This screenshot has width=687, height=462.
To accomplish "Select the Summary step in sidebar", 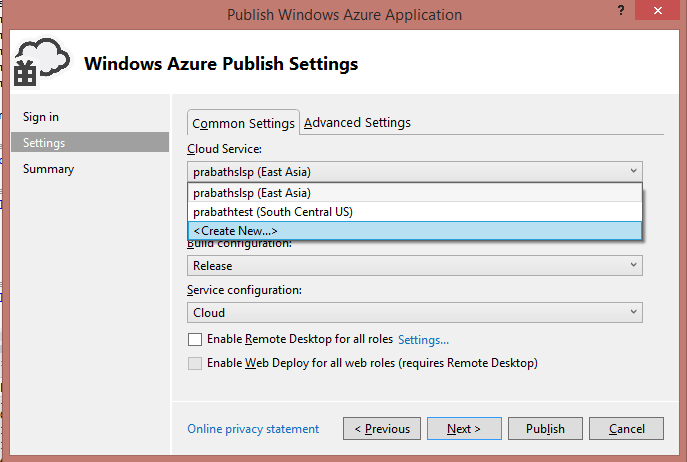I will coord(48,169).
